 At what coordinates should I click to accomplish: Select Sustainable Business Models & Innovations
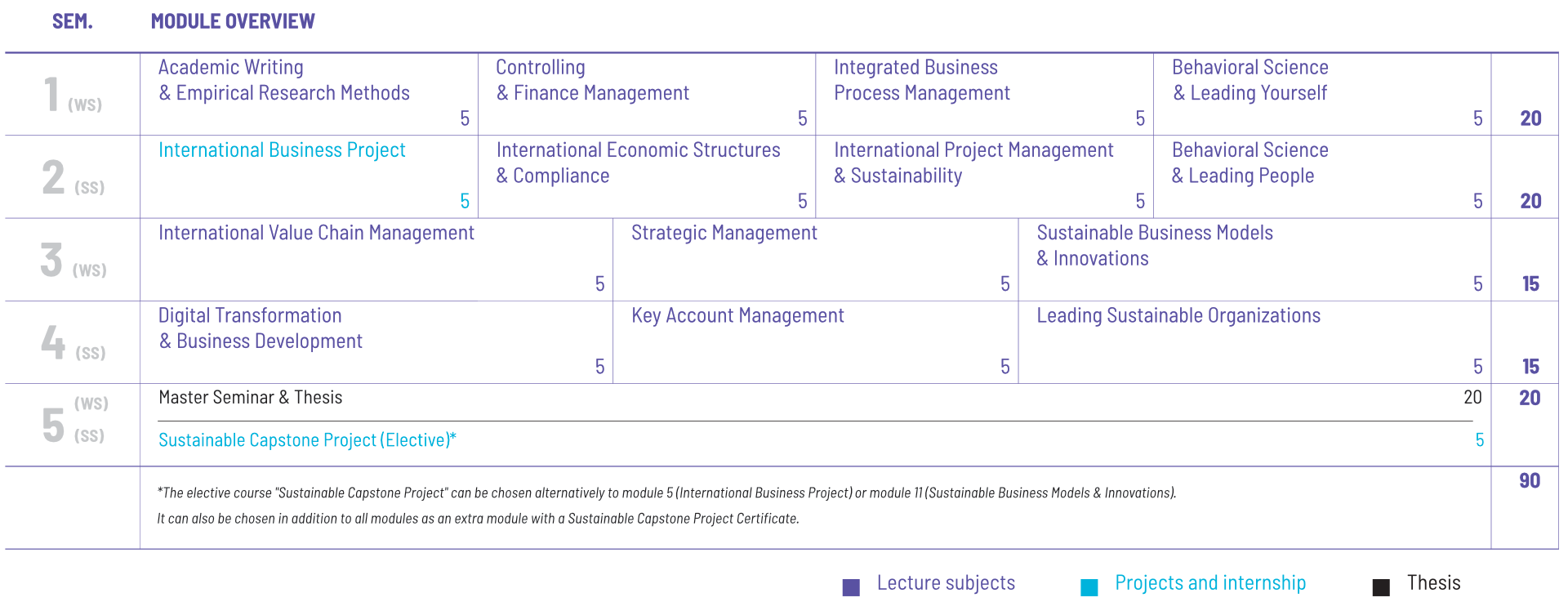click(x=1154, y=245)
